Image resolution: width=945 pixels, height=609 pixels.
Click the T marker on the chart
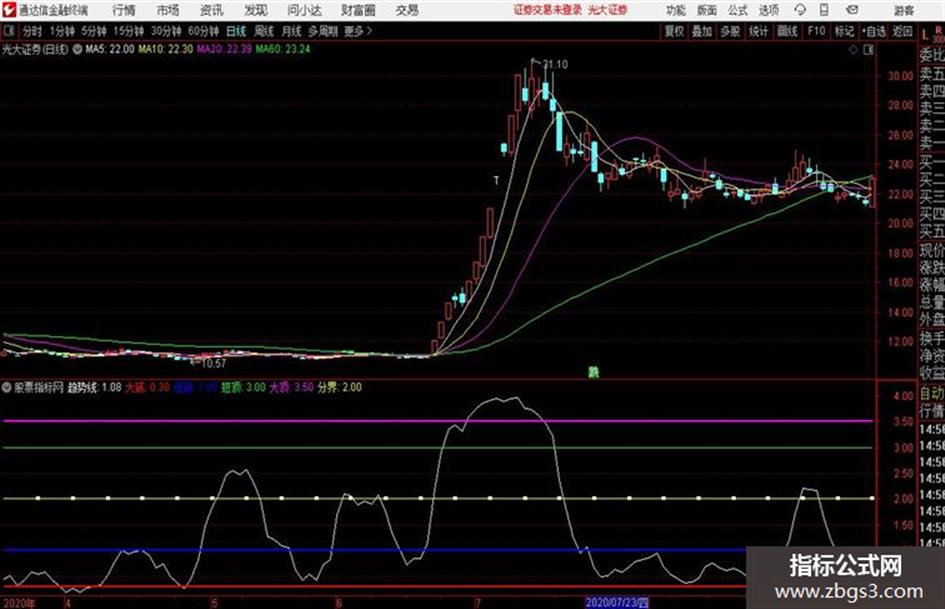coord(496,180)
